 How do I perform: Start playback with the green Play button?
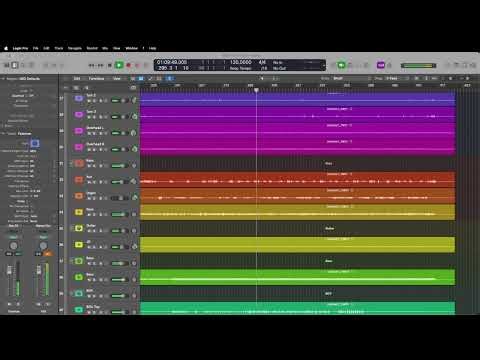pos(119,65)
